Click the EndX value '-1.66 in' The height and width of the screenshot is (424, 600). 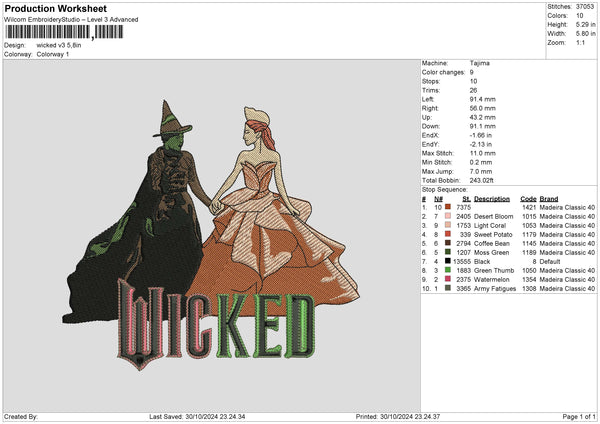click(481, 135)
